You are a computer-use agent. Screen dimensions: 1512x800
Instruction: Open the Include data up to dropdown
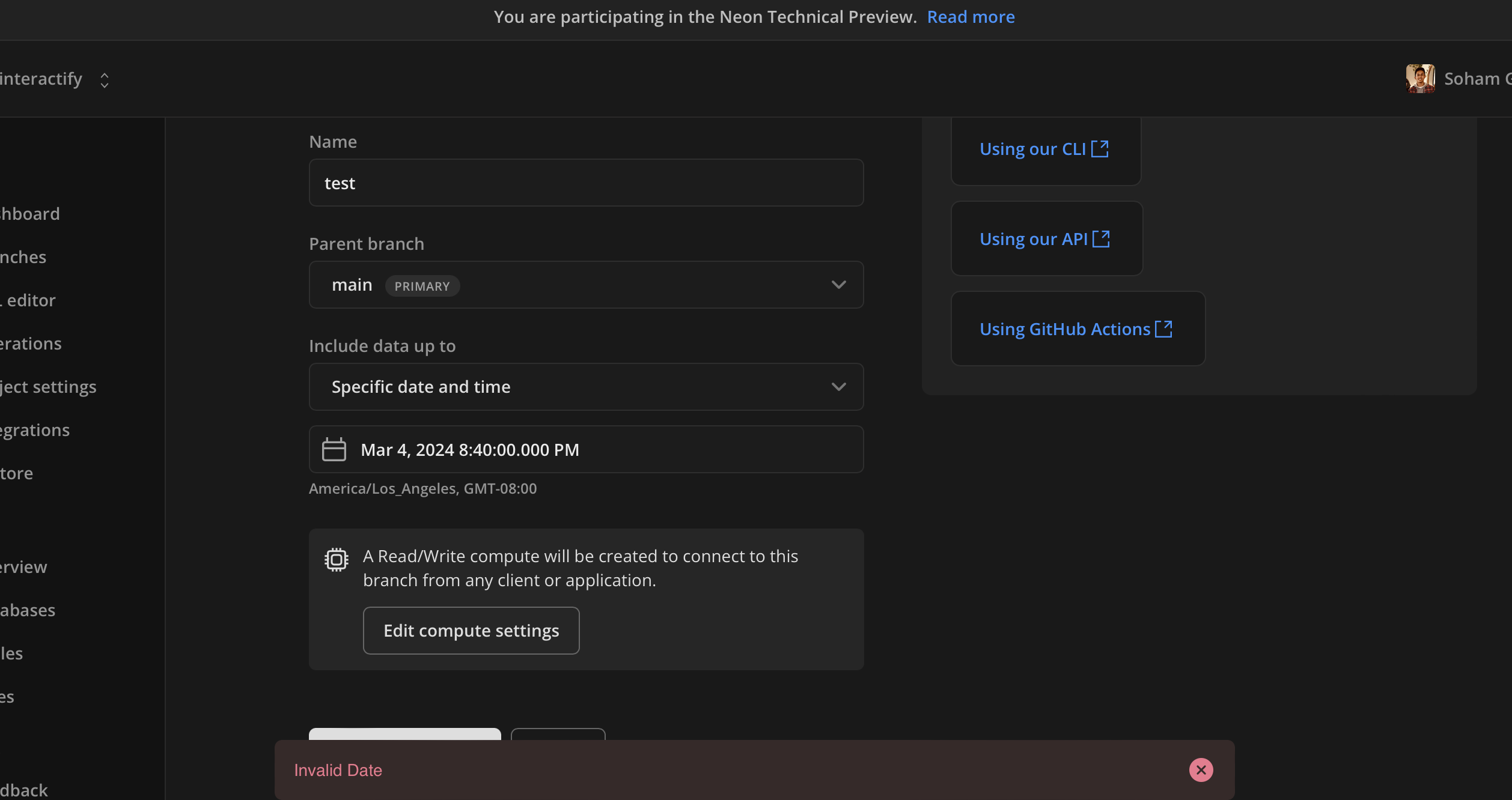point(838,387)
